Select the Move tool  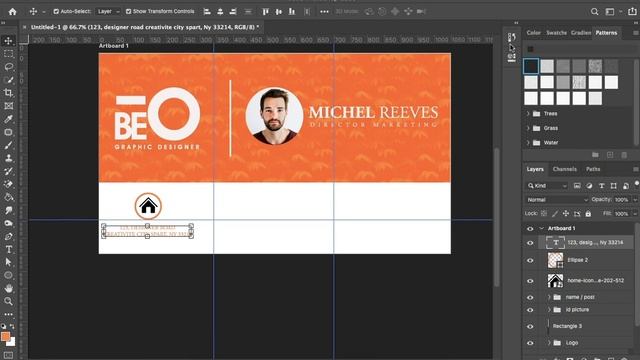click(8, 40)
